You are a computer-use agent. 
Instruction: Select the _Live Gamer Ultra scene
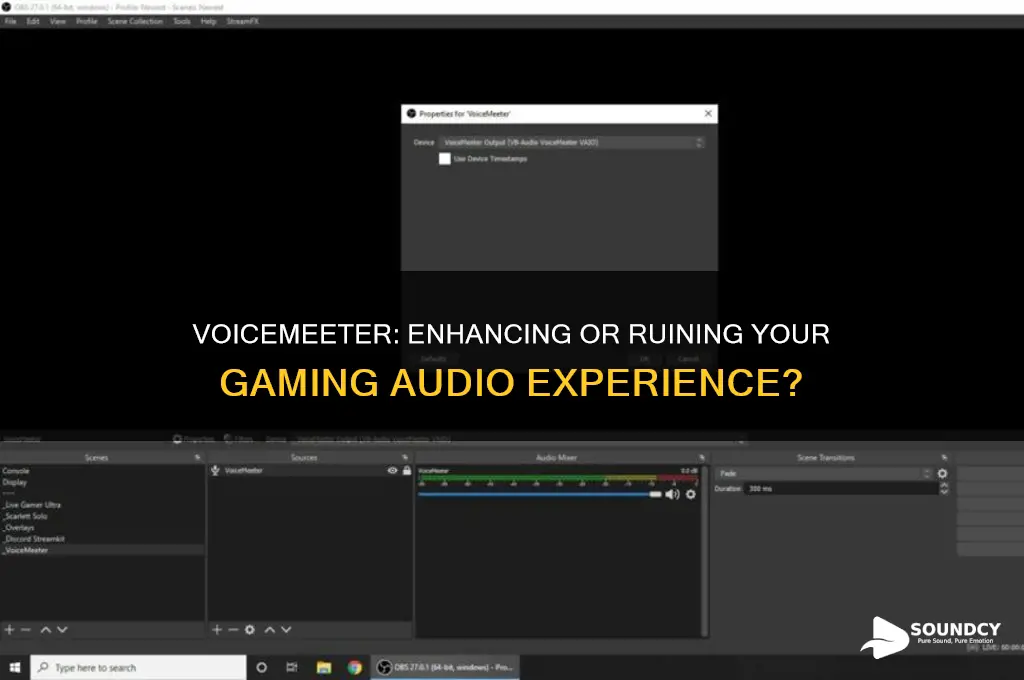click(31, 505)
